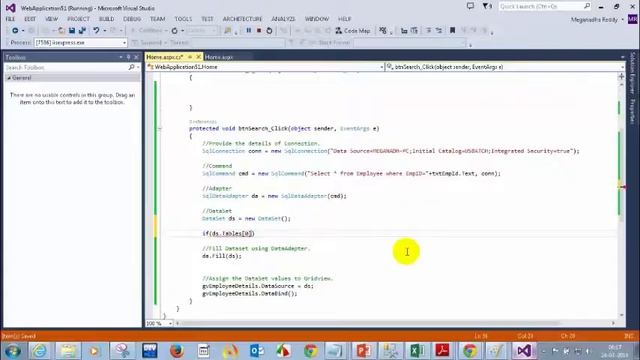Open the BUILD menu
This screenshot has width=640, height=360.
(x=107, y=19)
